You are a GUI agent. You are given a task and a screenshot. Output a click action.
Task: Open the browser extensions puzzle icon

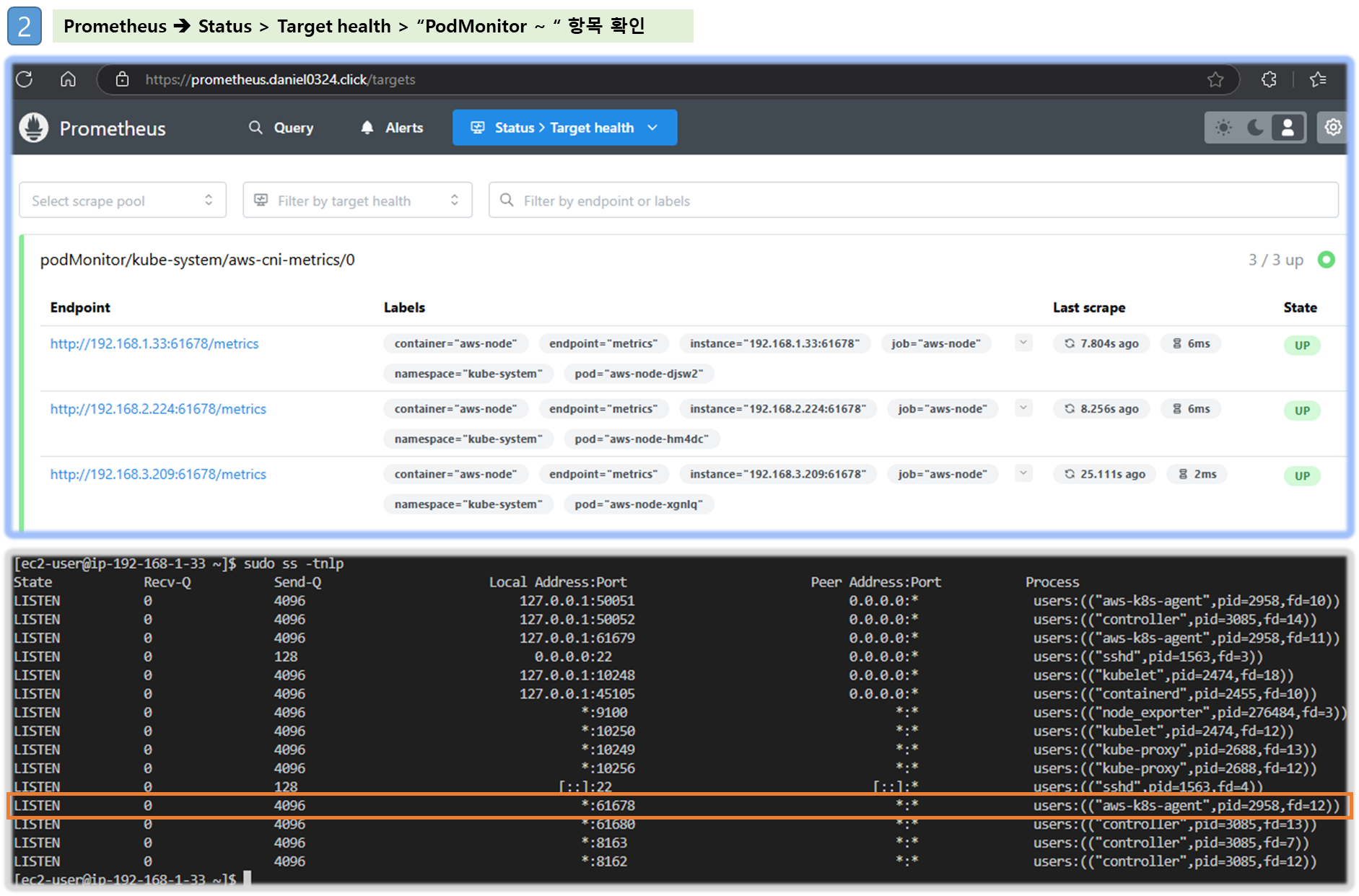1270,79
